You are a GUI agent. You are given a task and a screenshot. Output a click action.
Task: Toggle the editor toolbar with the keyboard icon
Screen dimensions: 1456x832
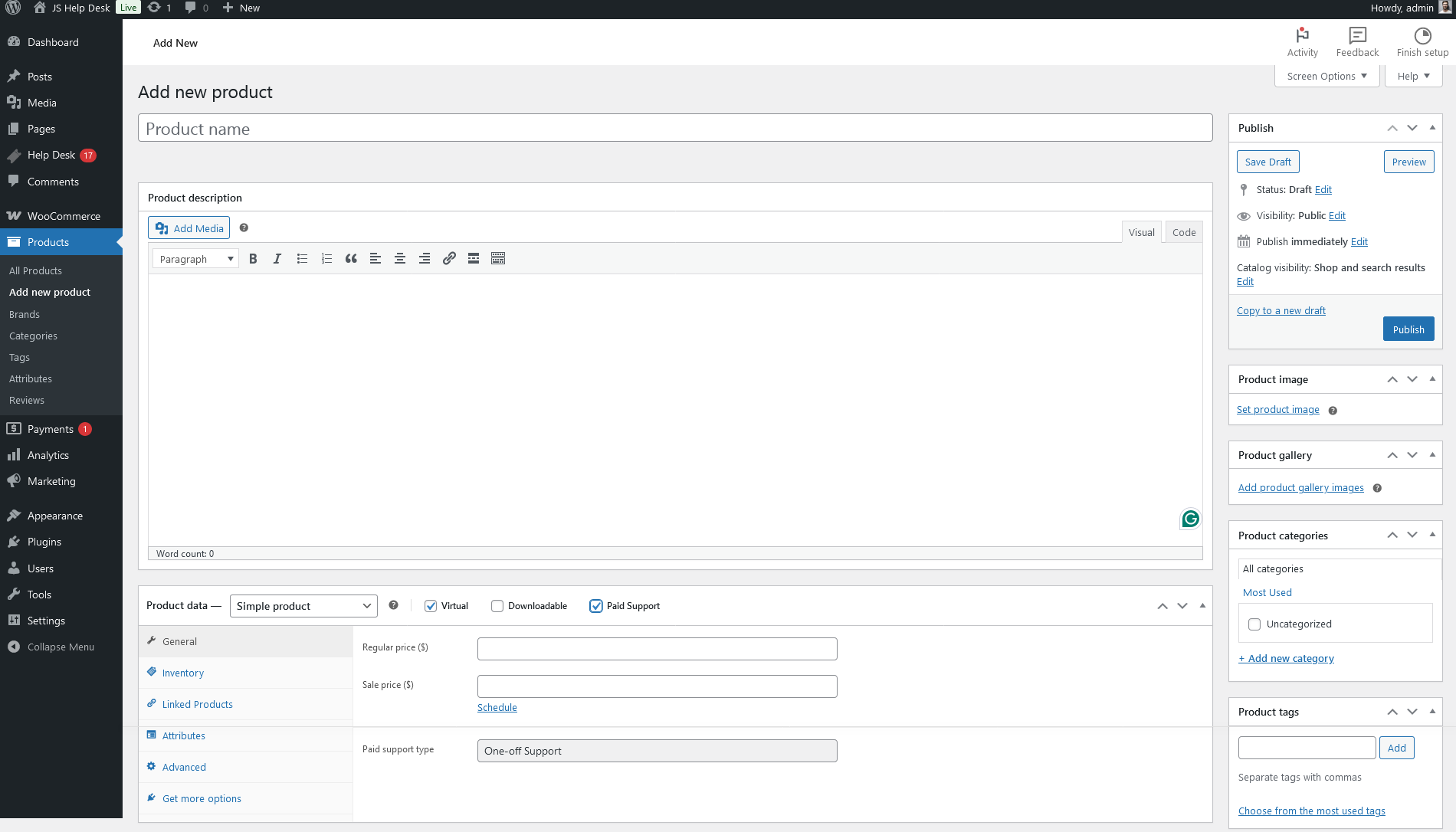point(498,259)
